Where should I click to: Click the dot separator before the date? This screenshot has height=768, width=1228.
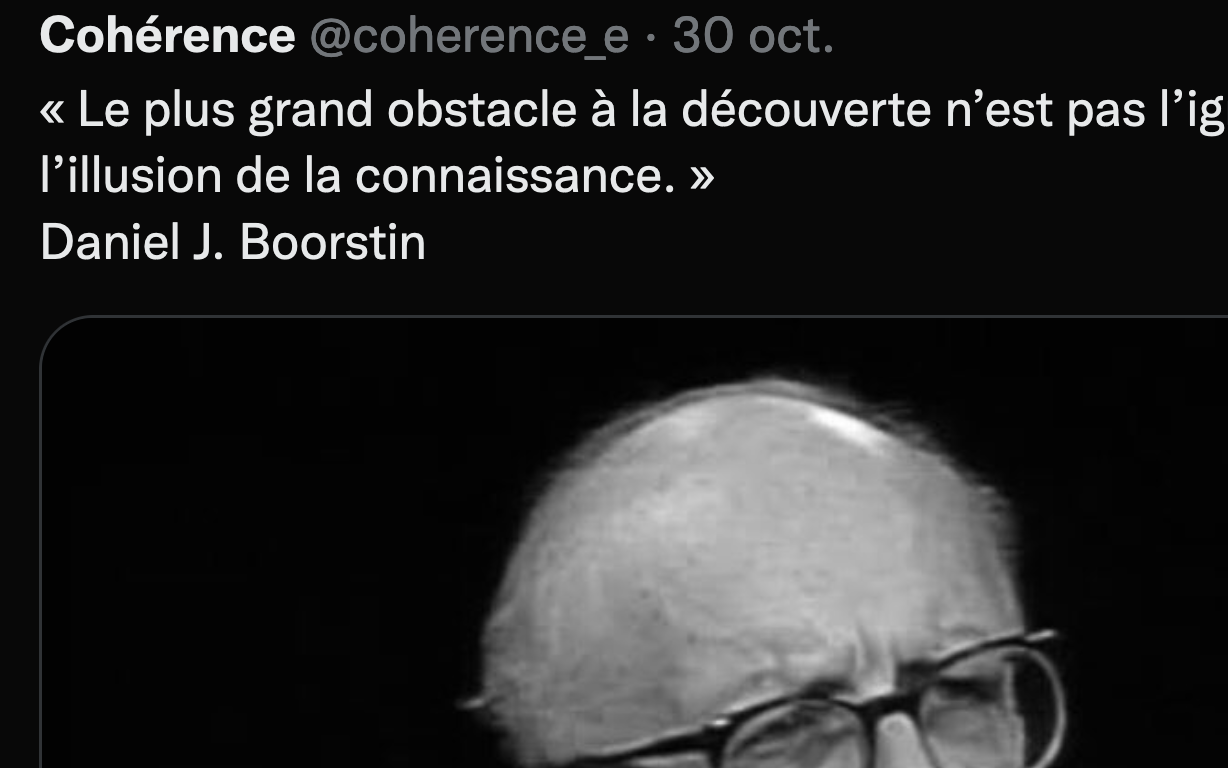tap(651, 38)
